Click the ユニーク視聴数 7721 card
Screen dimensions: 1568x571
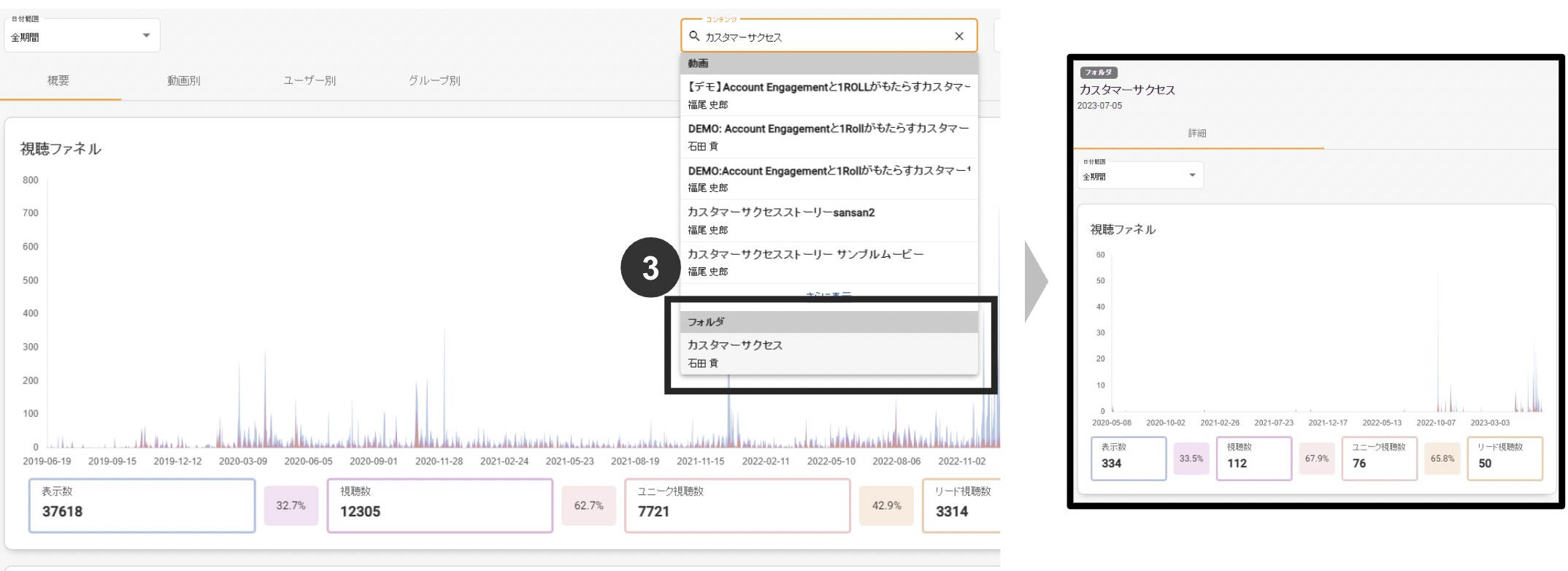click(737, 505)
